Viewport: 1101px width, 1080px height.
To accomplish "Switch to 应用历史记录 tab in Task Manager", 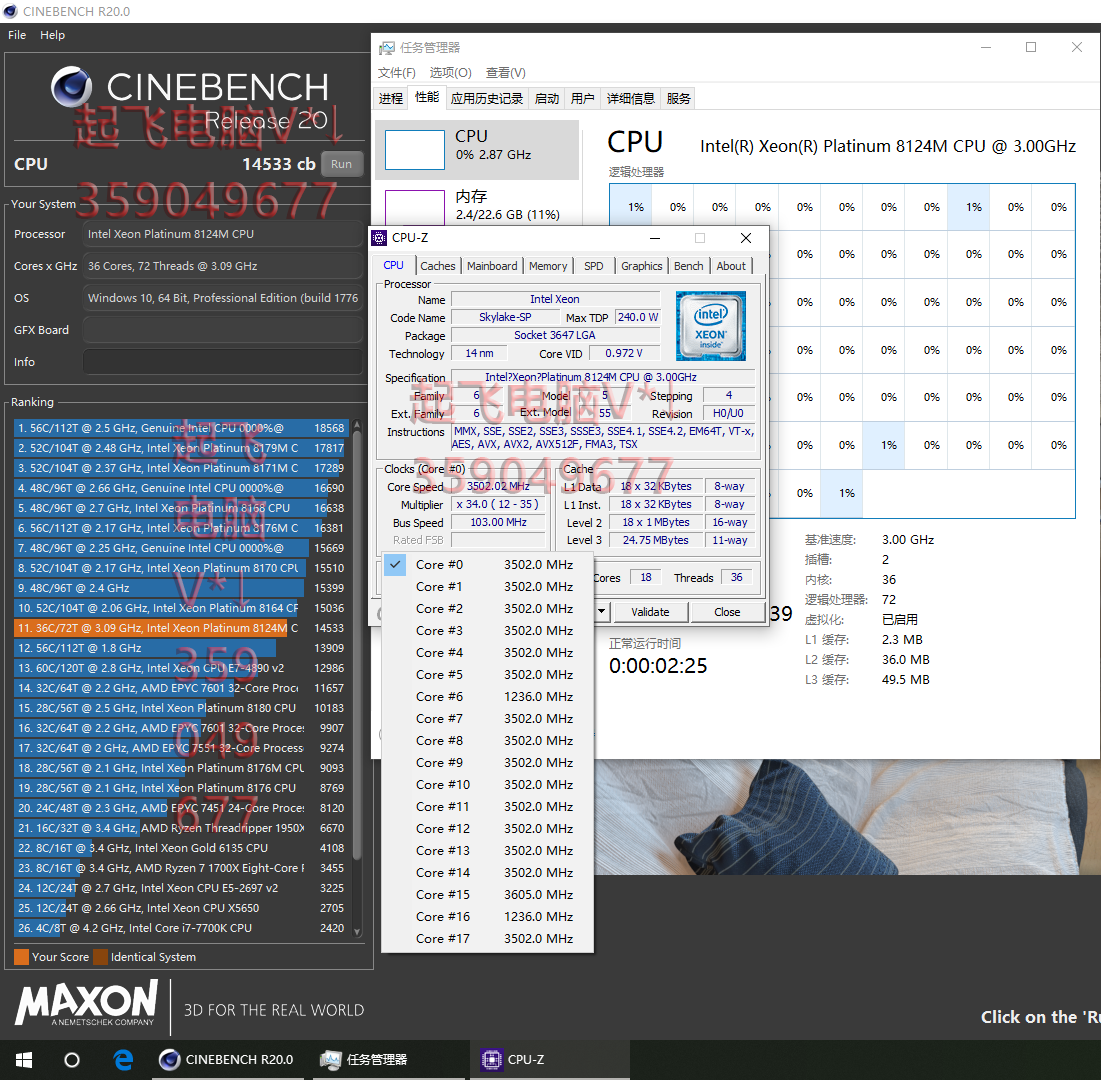I will (x=487, y=98).
